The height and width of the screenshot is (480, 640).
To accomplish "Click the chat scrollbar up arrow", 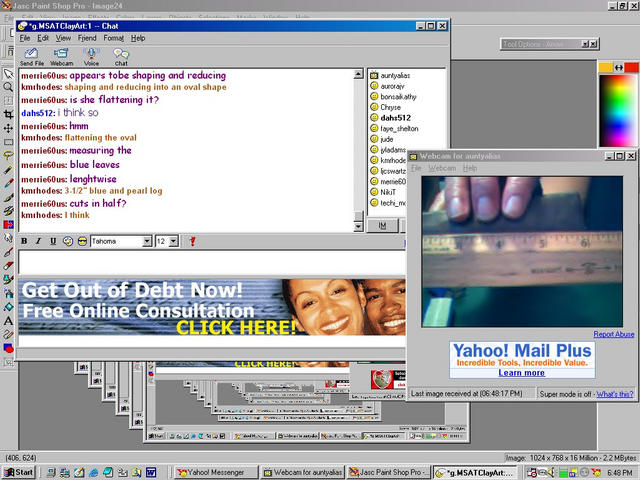I will (x=358, y=74).
